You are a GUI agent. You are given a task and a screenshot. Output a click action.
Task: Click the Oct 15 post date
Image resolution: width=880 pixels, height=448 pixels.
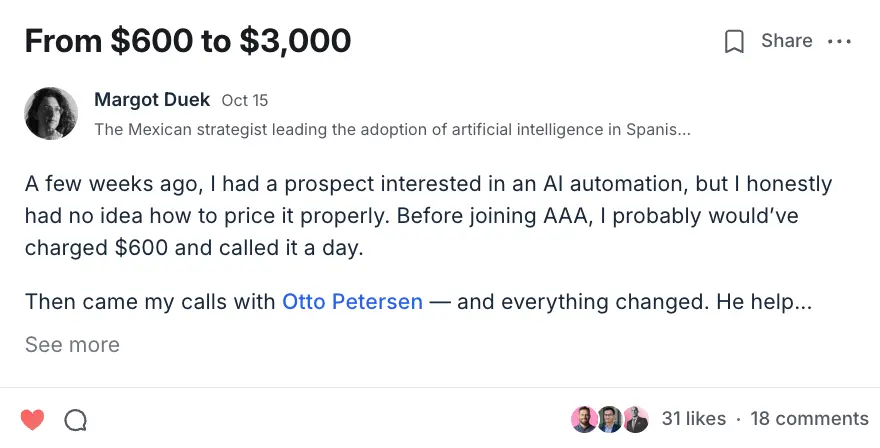pos(245,101)
